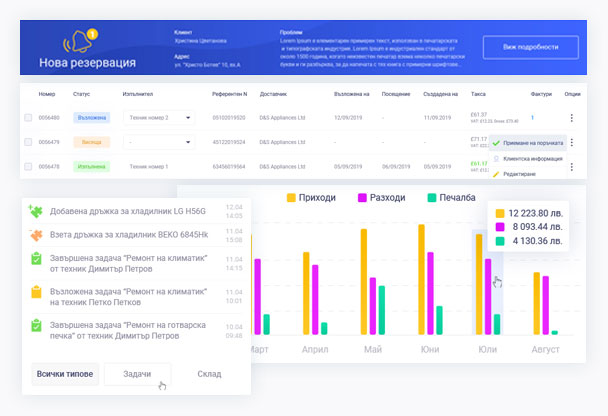Image resolution: width=608 pixels, height=416 pixels.
Task: Click Номер column header
Action: pos(47,94)
